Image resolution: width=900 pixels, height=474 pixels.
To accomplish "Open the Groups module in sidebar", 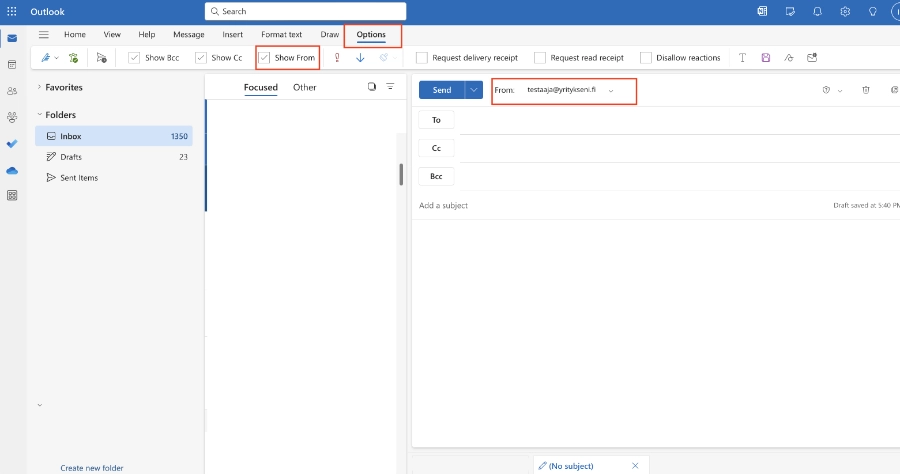I will pos(12,117).
